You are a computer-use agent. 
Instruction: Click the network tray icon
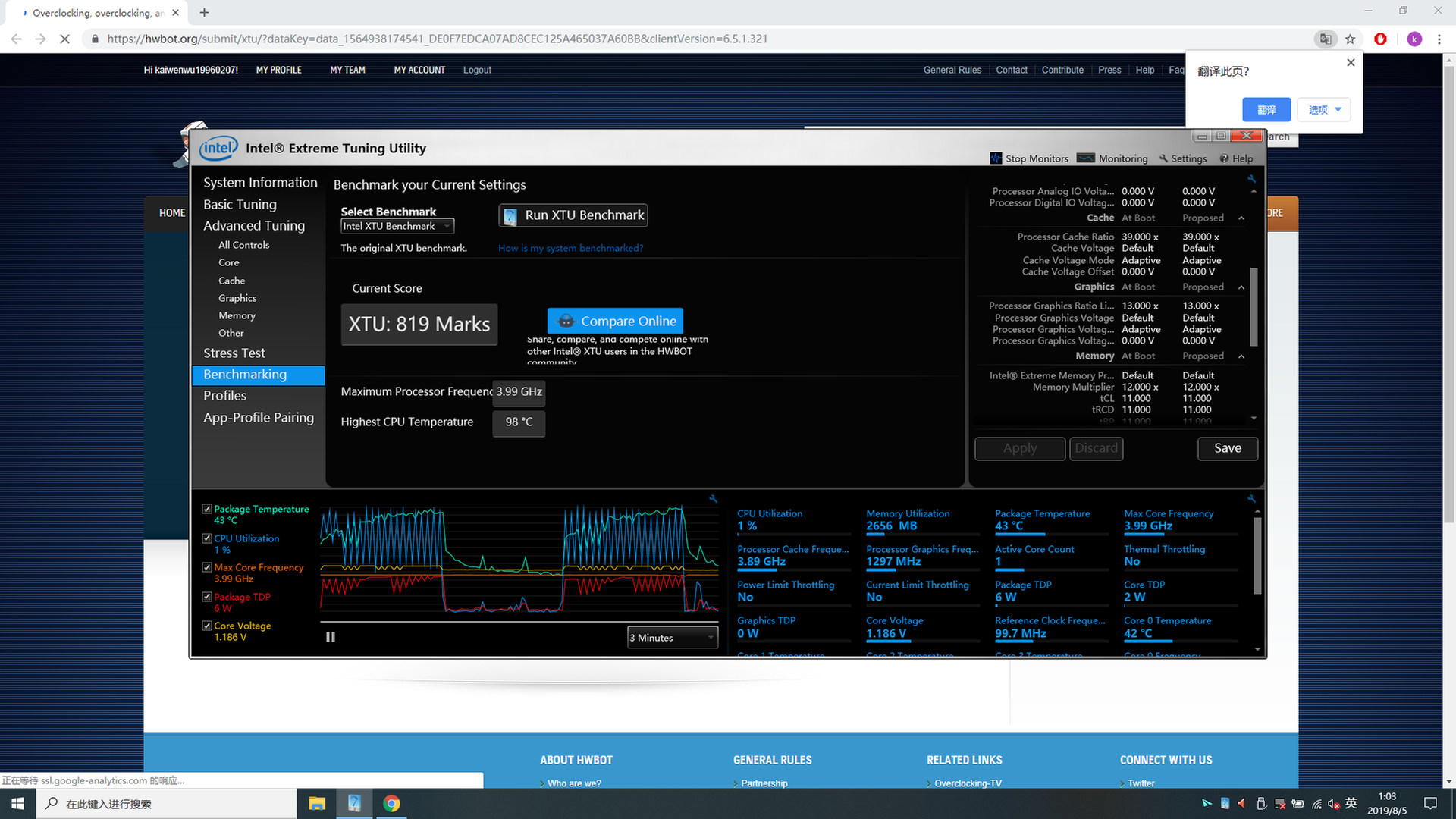(1316, 804)
